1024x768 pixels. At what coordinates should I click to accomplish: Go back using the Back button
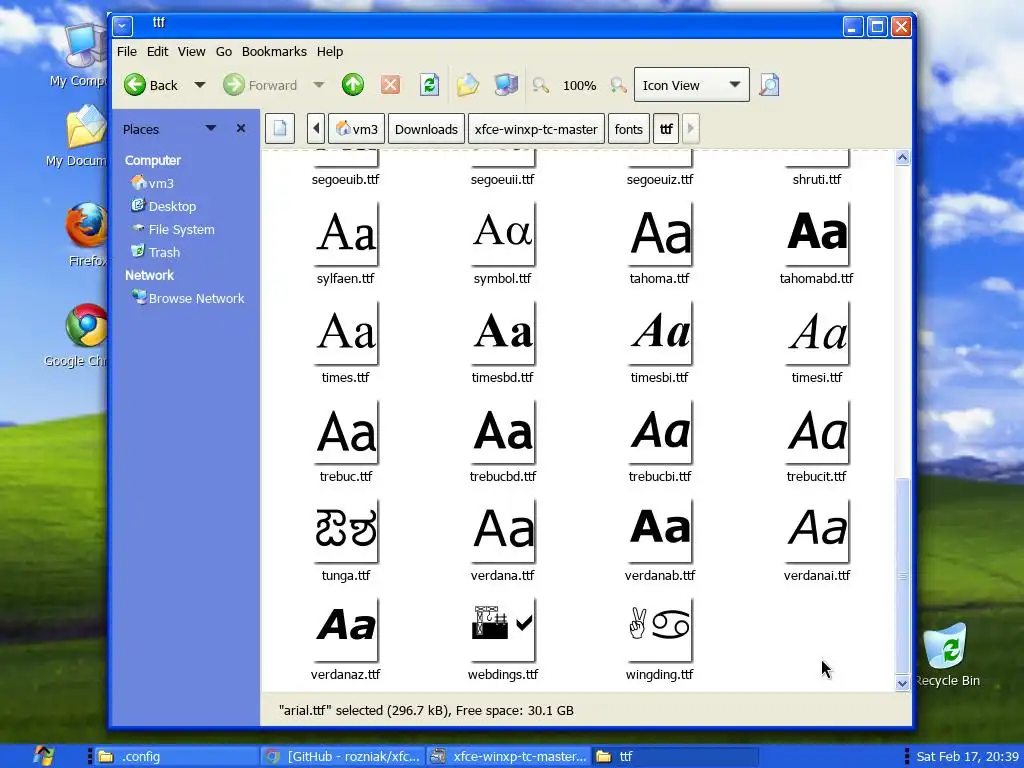152,85
